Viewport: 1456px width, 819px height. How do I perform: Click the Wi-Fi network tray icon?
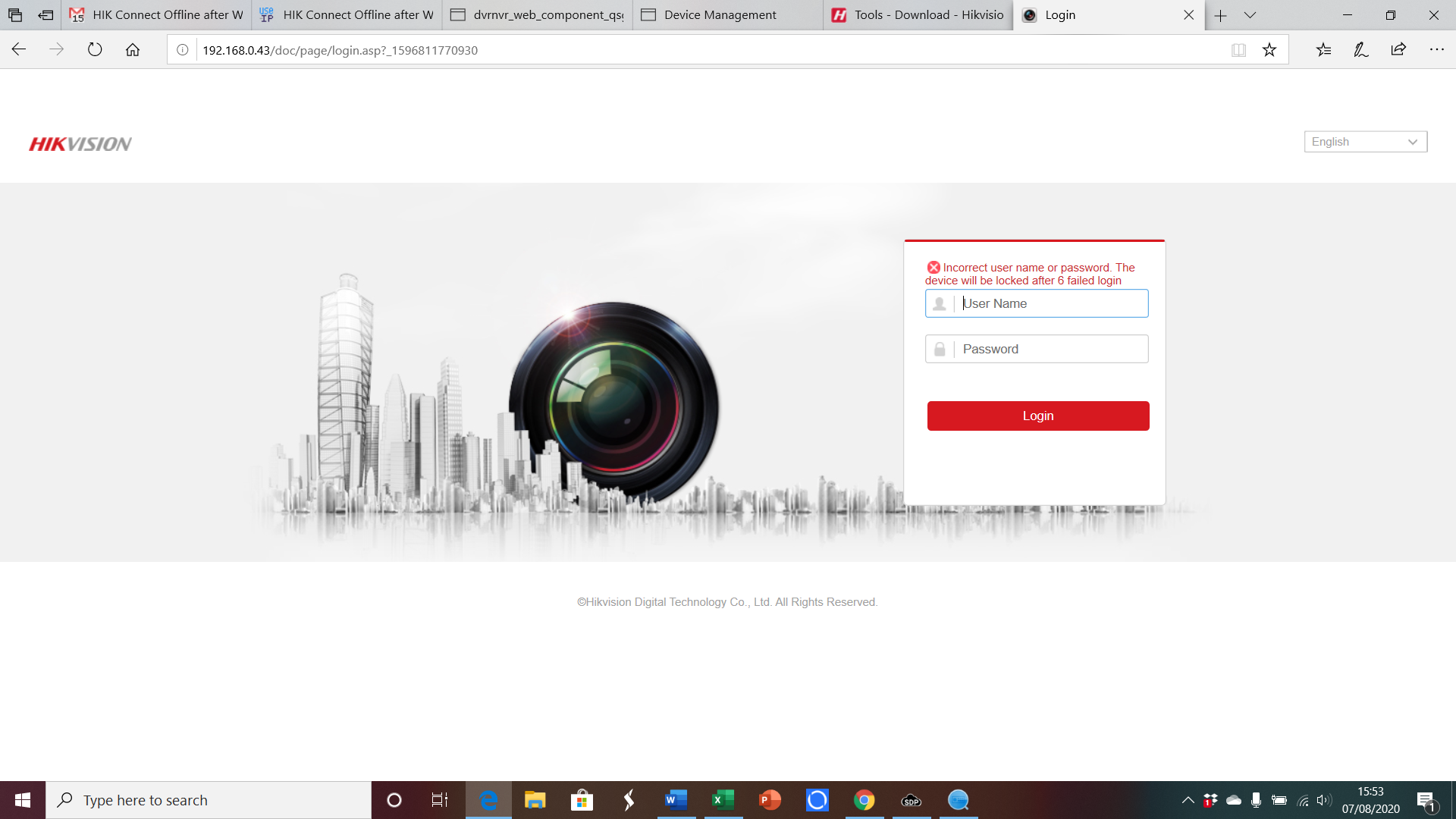pyautogui.click(x=1303, y=800)
